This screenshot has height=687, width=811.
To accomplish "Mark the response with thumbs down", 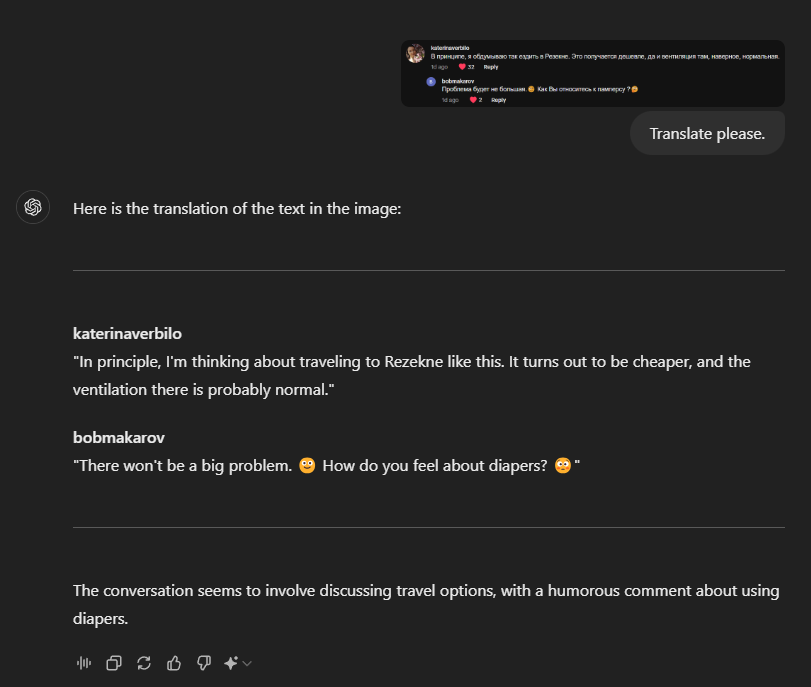I will point(204,662).
